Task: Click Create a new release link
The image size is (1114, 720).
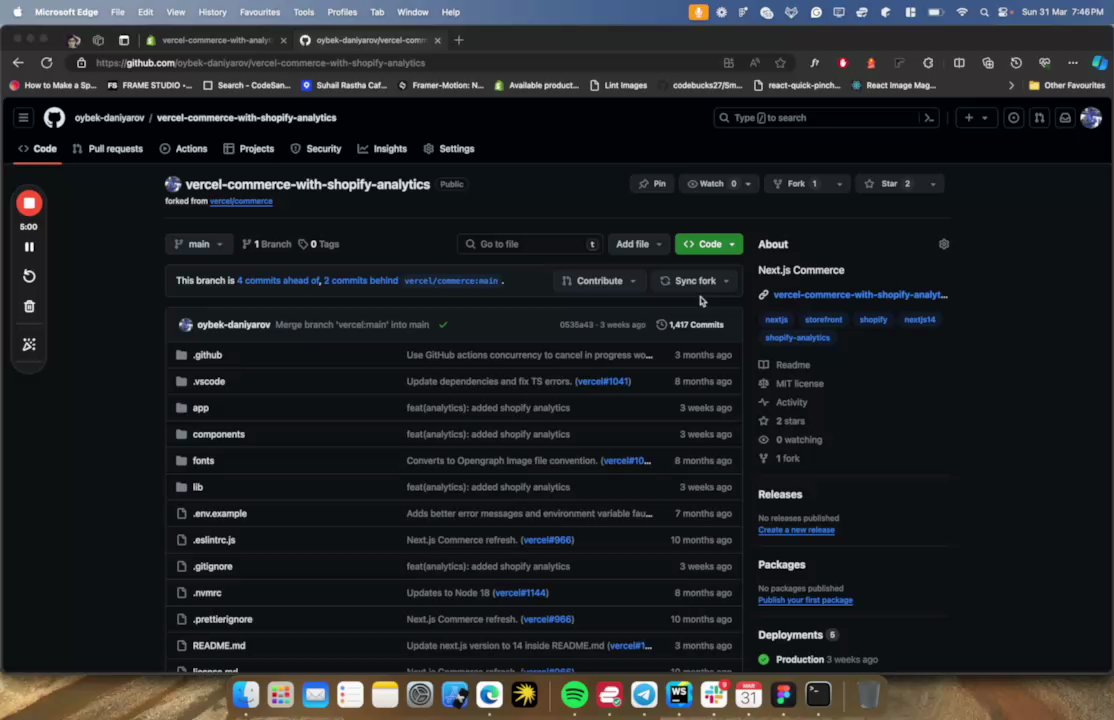Action: (796, 530)
